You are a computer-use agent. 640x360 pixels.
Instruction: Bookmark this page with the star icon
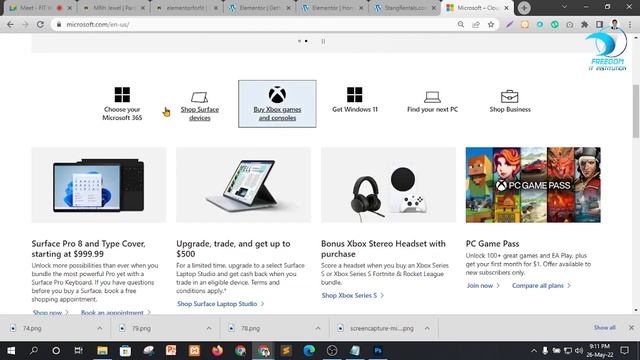click(x=491, y=24)
